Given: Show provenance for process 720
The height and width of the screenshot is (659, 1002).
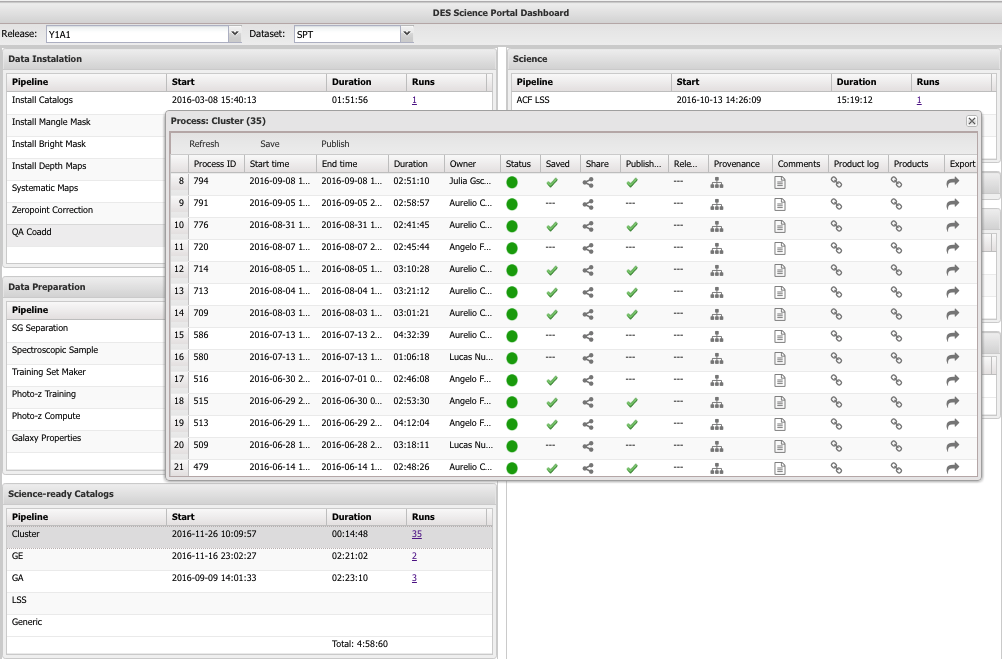Looking at the screenshot, I should point(717,249).
